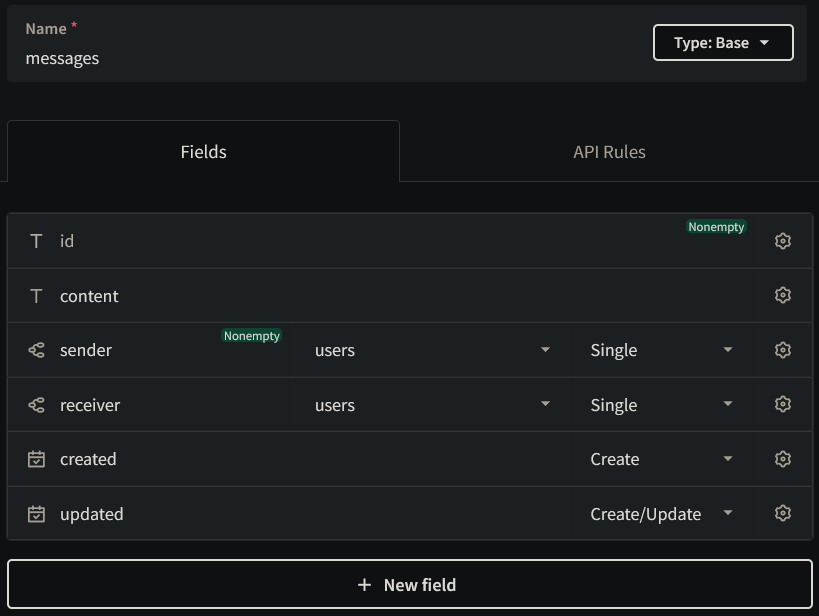Open settings gear for receiver field
Viewport: 819px width, 616px height.
(783, 405)
